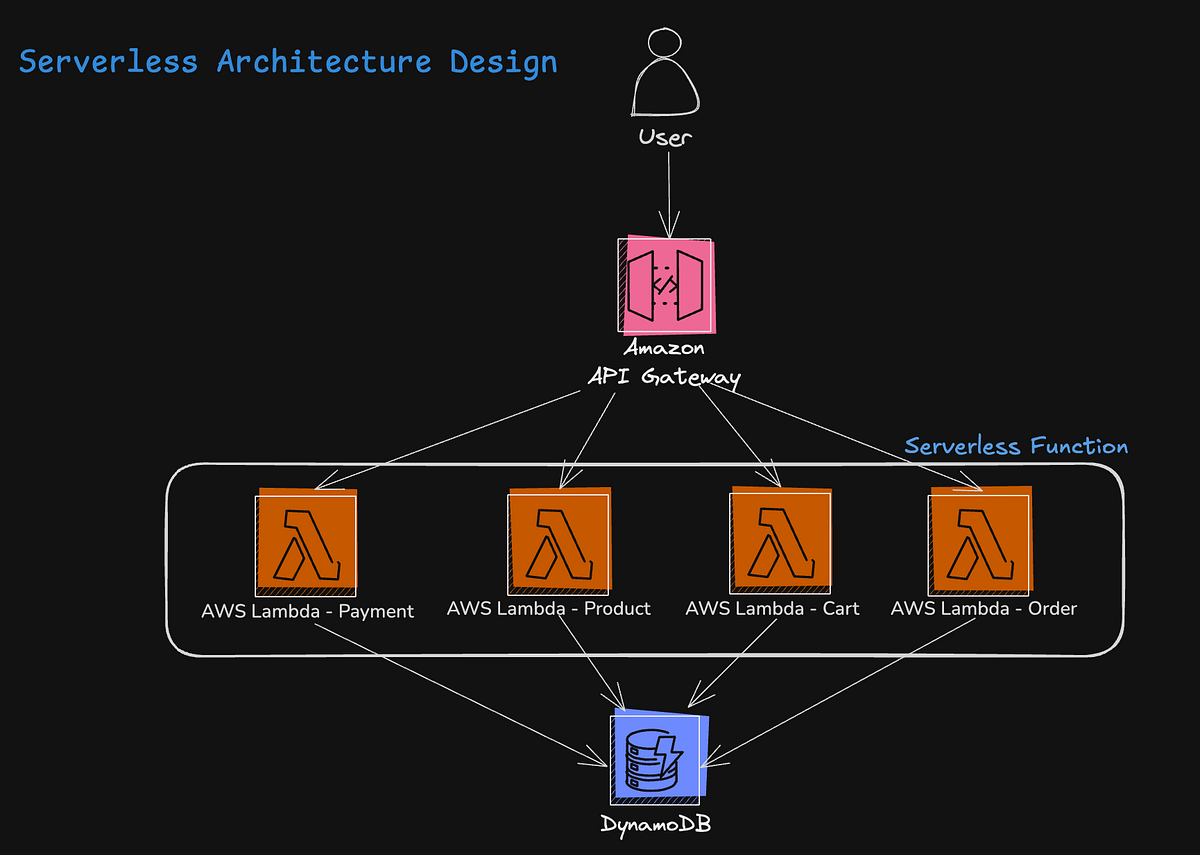Image resolution: width=1200 pixels, height=855 pixels.
Task: Click the 'AWS Lambda - Product' label
Action: click(549, 608)
